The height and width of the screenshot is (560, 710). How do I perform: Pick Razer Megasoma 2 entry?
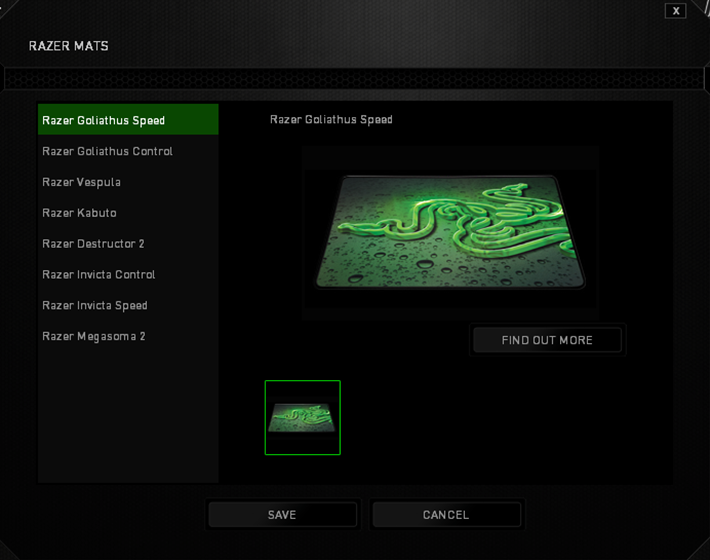pyautogui.click(x=128, y=336)
